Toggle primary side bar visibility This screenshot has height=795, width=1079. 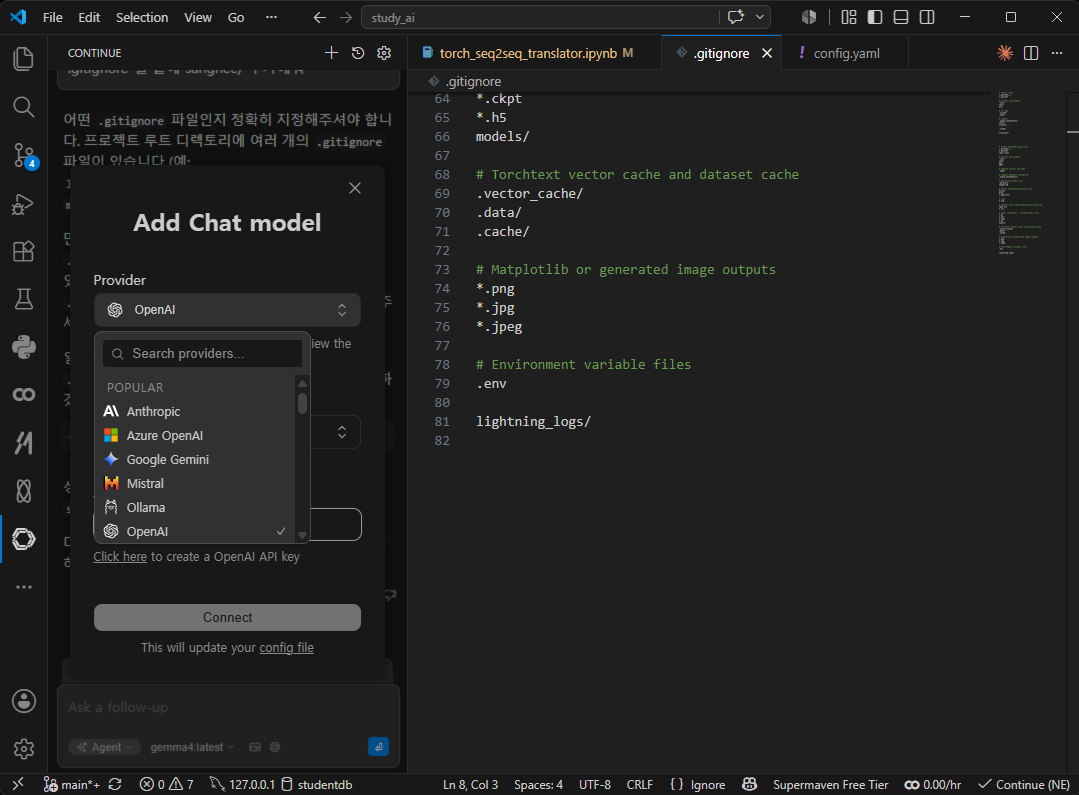(875, 17)
